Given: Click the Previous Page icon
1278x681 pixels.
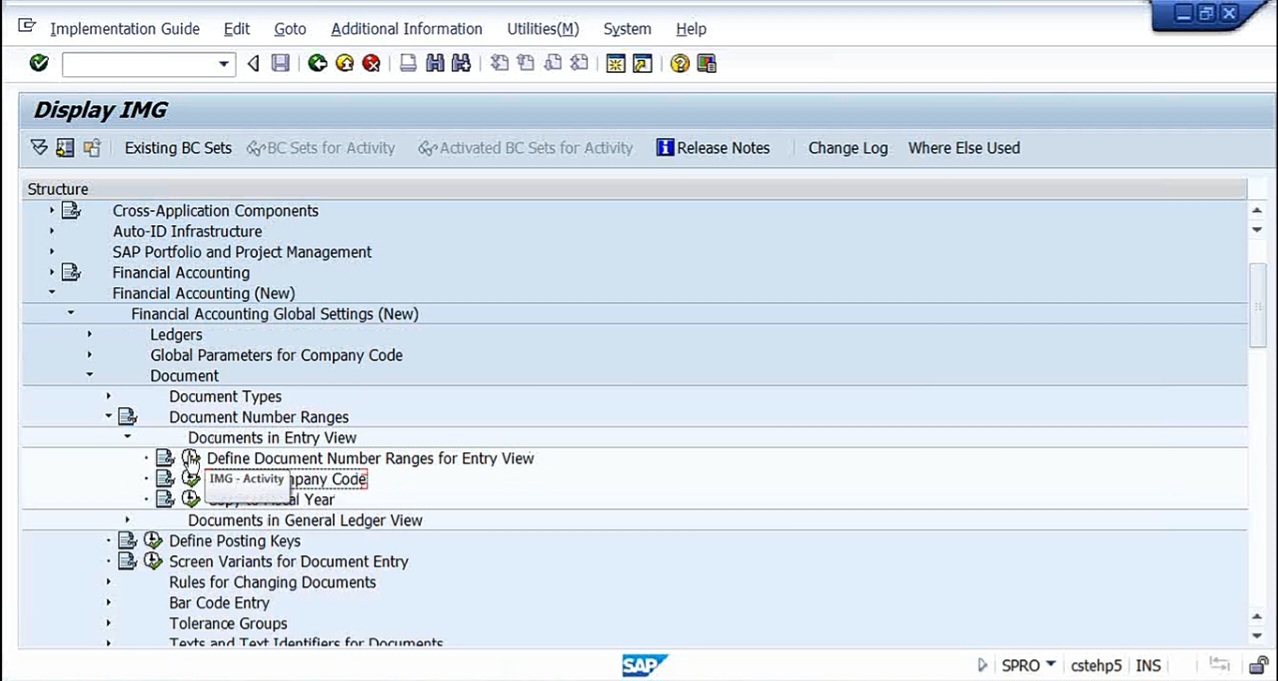Looking at the screenshot, I should coord(525,64).
